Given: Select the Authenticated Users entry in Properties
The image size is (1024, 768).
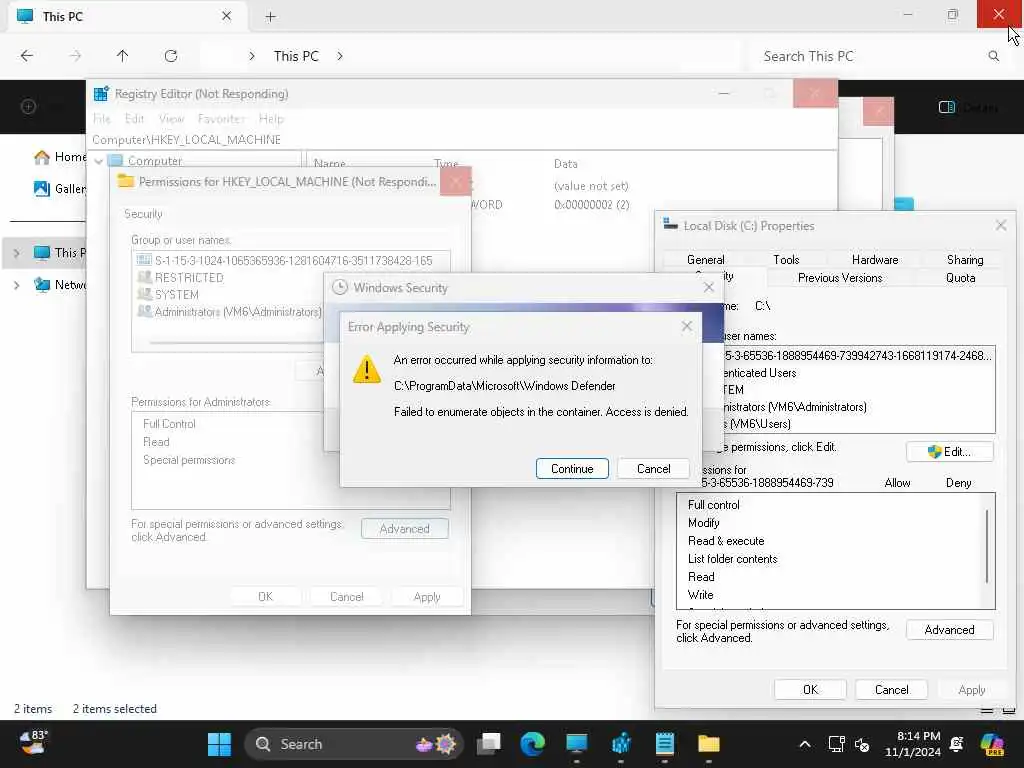Looking at the screenshot, I should (760, 373).
